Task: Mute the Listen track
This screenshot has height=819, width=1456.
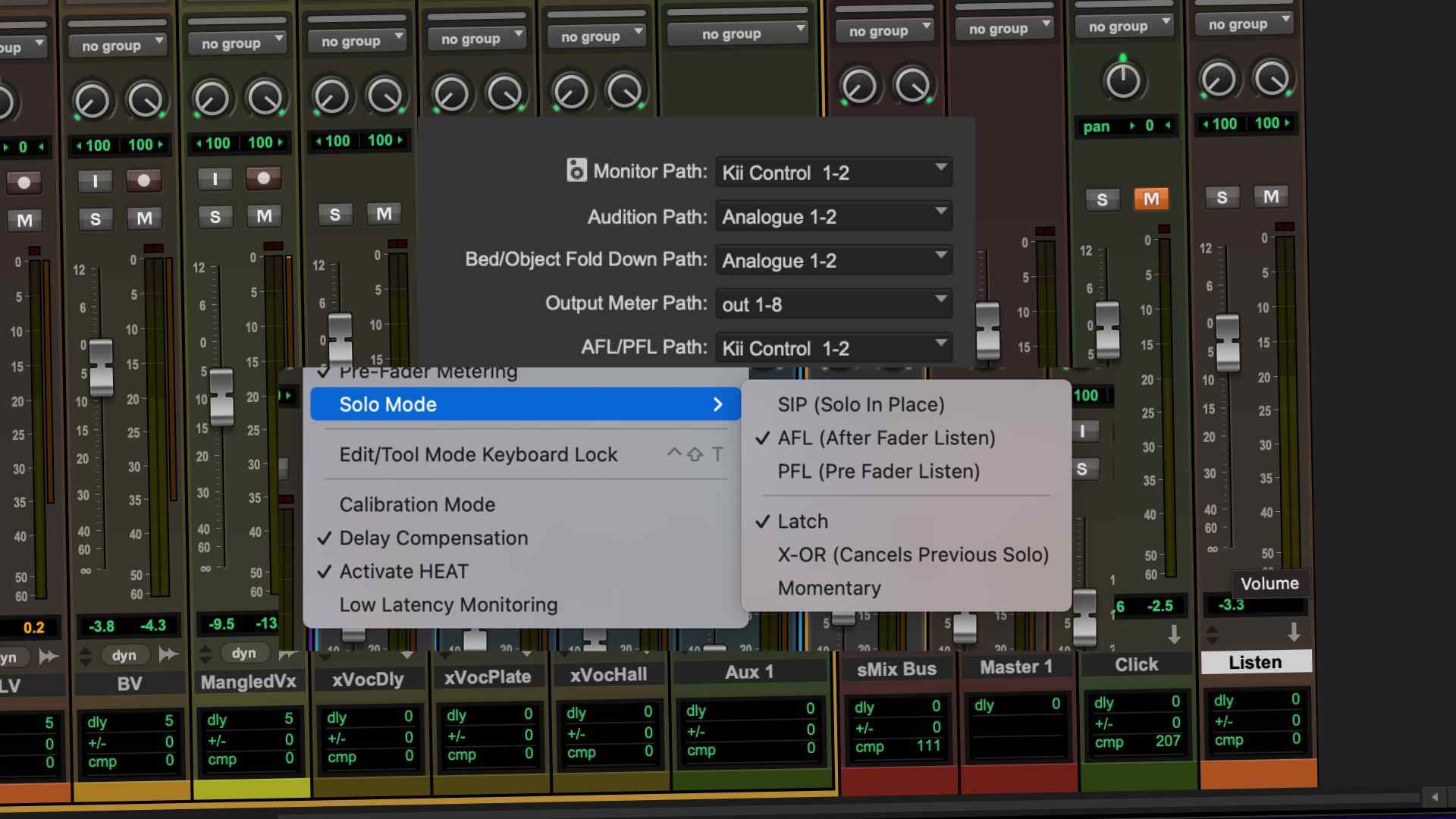Action: pyautogui.click(x=1271, y=197)
